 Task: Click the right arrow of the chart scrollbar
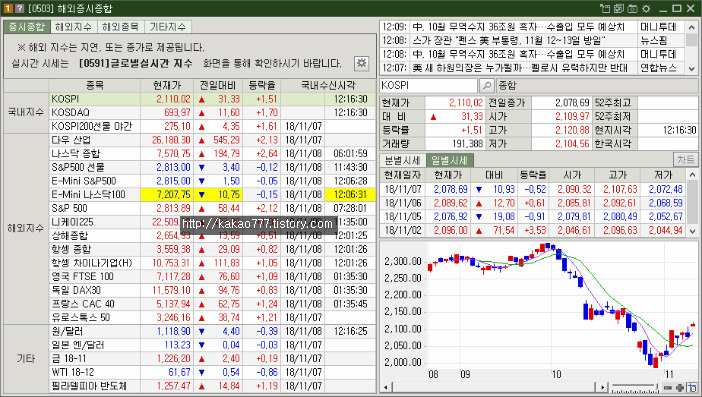click(603, 388)
